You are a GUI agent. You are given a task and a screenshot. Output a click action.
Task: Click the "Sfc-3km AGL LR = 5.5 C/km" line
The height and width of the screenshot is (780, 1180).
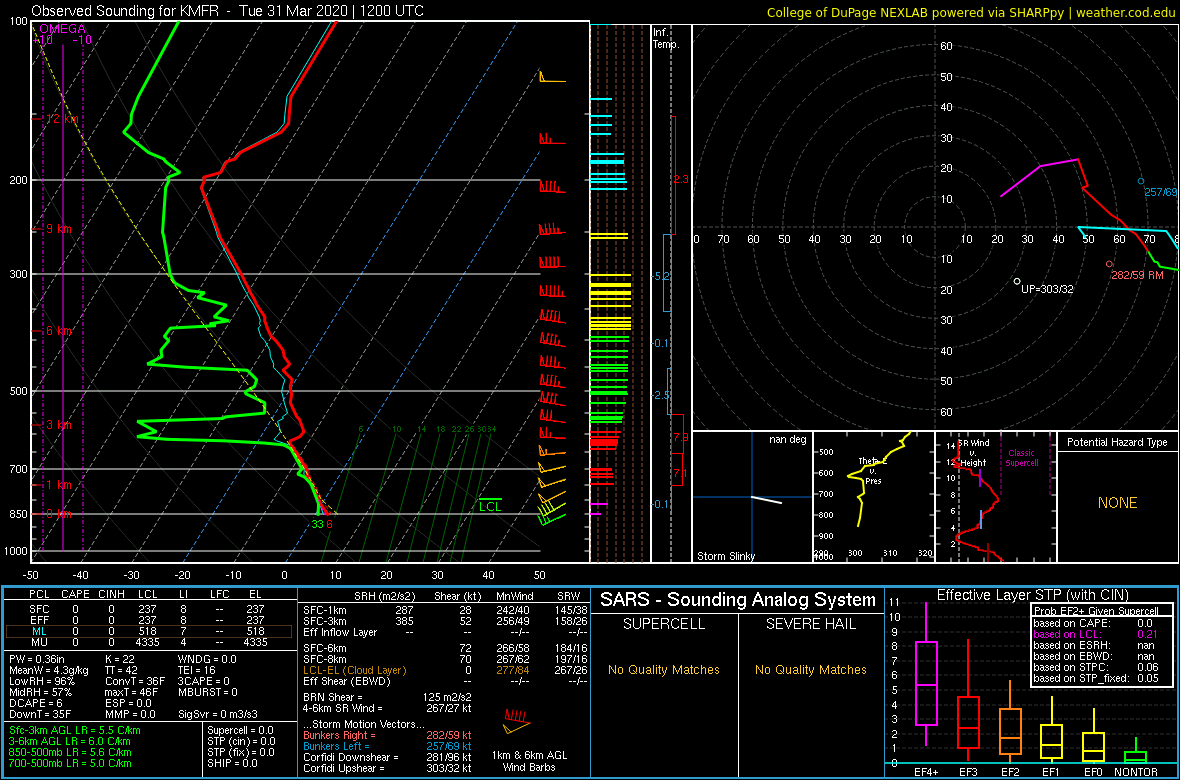pos(75,730)
